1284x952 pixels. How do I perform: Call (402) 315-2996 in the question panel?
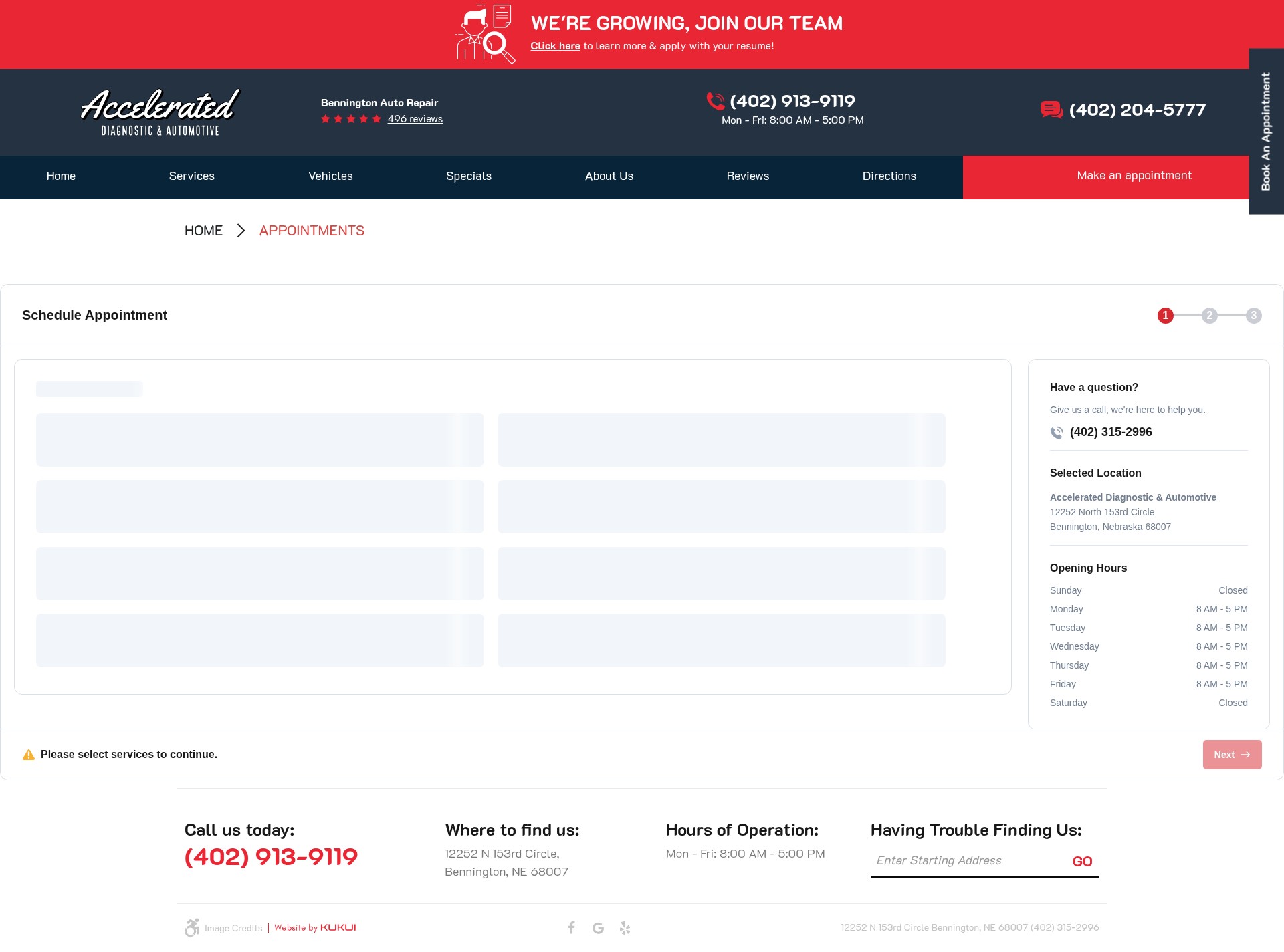(x=1111, y=432)
